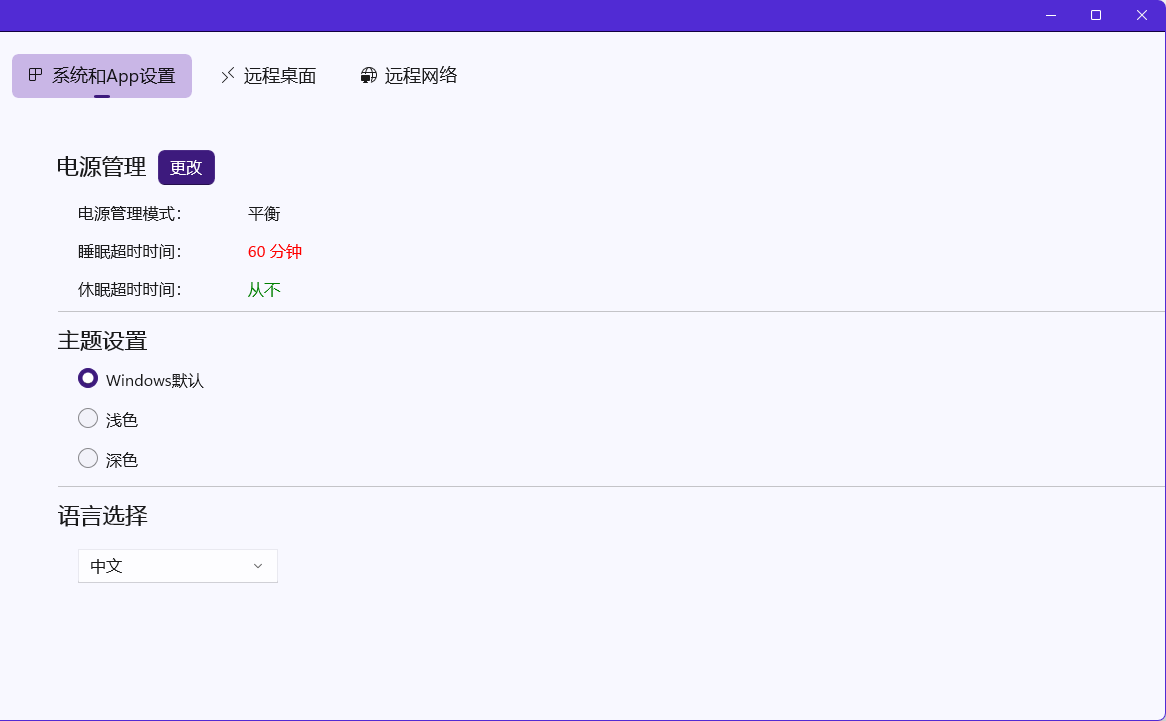Choose the 浅色 light theme option
The height and width of the screenshot is (721, 1166).
88,419
